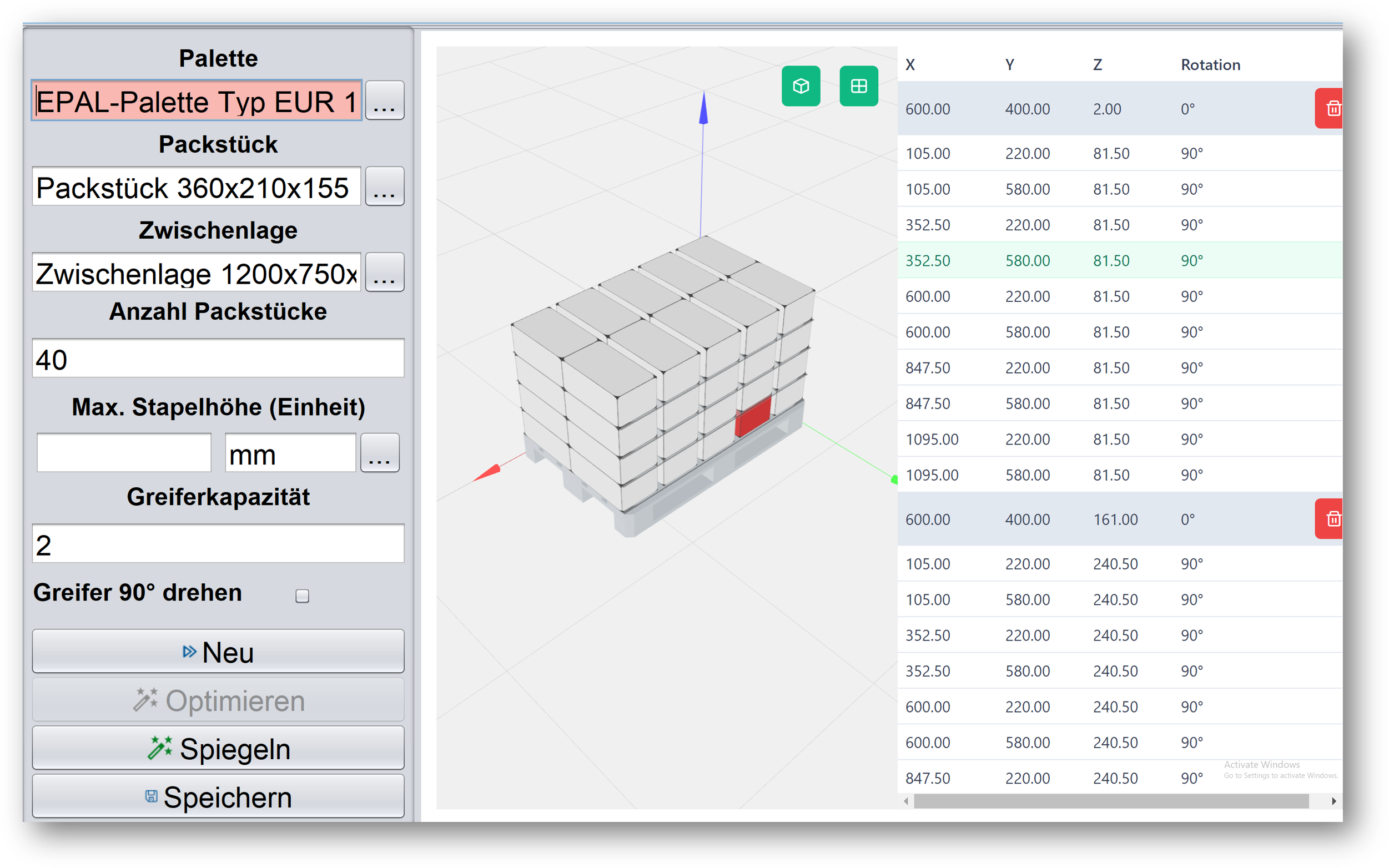Viewport: 1389px width, 868px height.
Task: Click the red X-axis arrow in 3D view
Action: 486,472
